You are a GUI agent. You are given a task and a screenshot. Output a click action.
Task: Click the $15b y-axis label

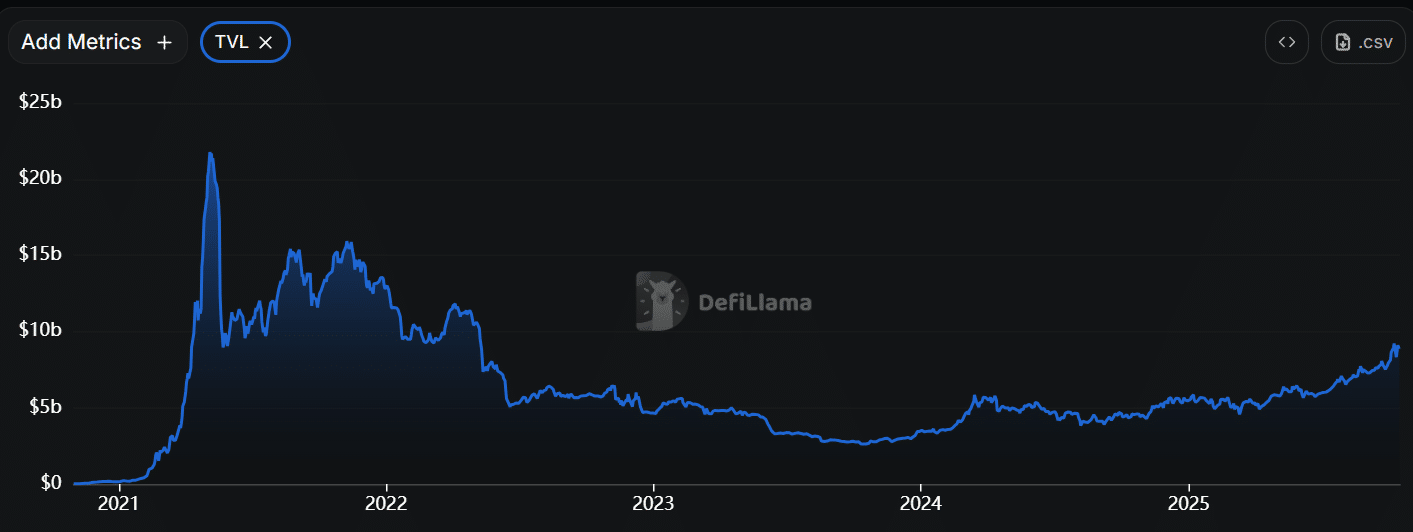tap(40, 254)
